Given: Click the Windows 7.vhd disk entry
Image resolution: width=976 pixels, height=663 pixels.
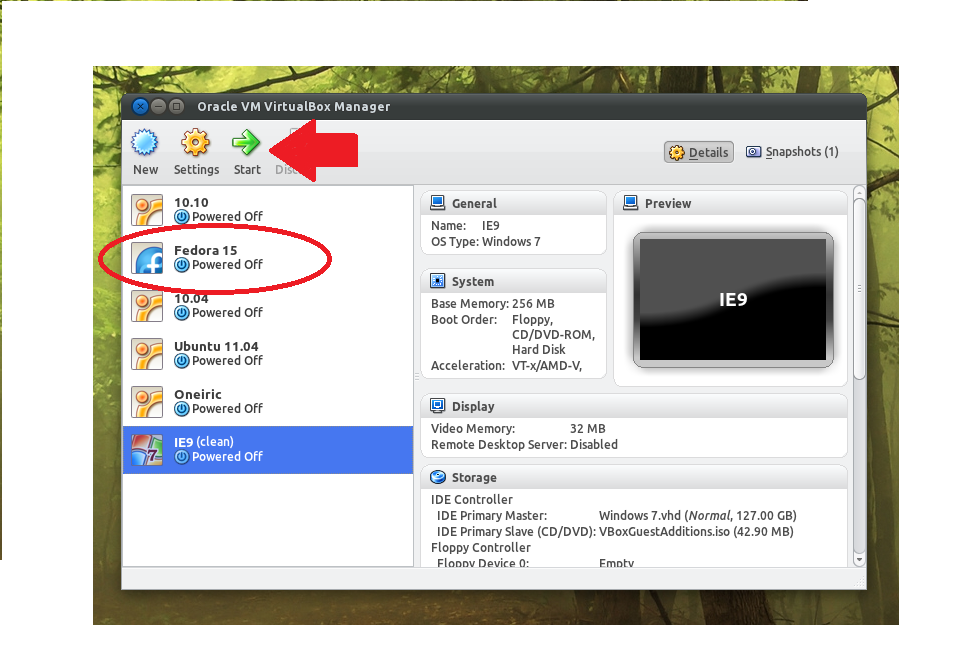Looking at the screenshot, I should [697, 515].
